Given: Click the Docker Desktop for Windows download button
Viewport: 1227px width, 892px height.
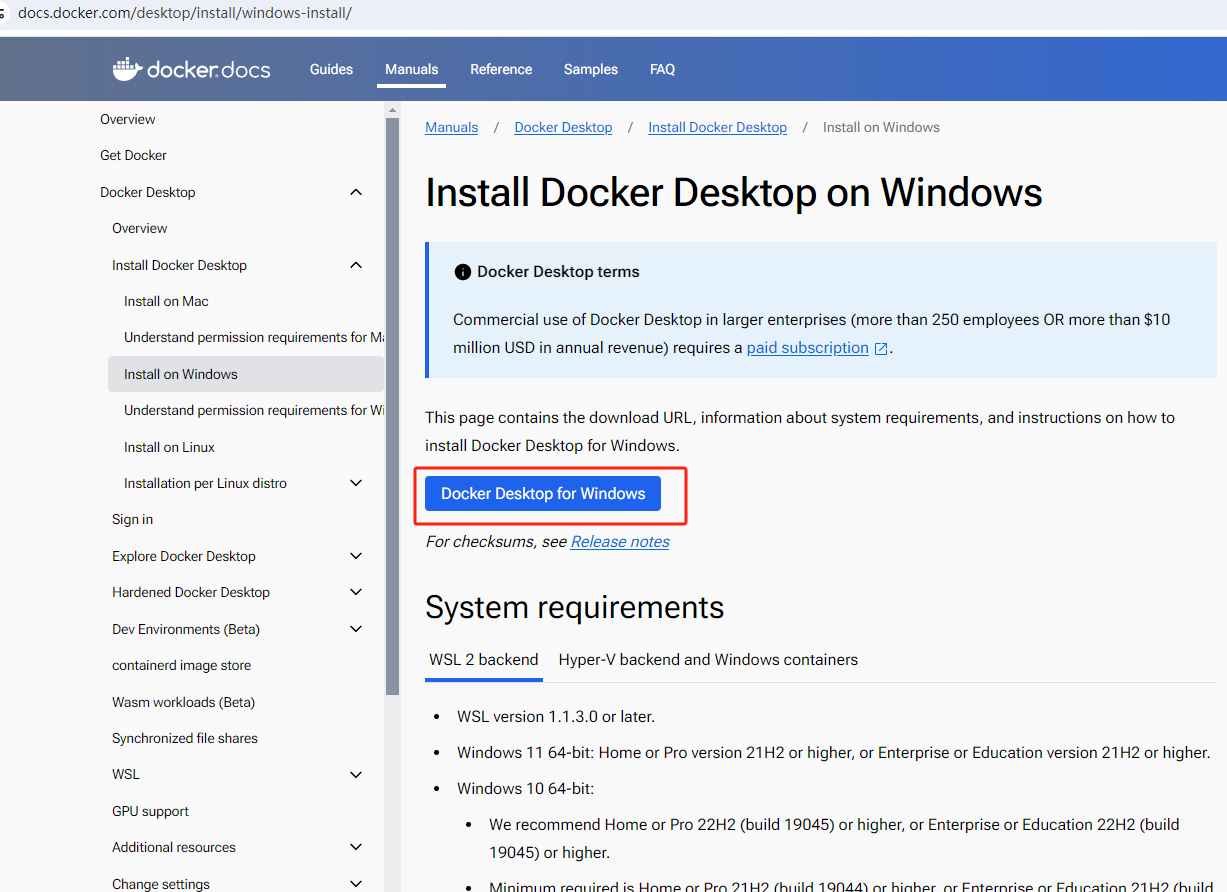Looking at the screenshot, I should coord(543,494).
